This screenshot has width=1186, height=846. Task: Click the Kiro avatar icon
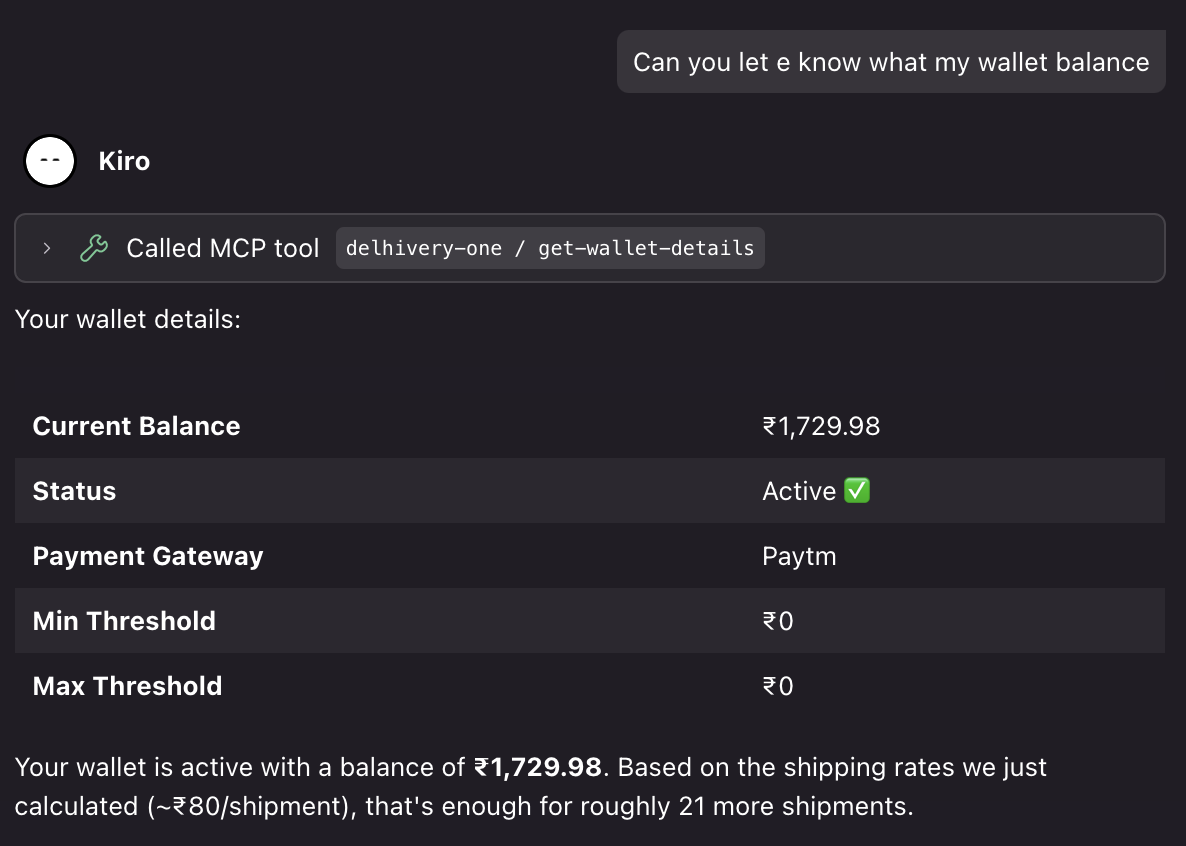[x=50, y=161]
